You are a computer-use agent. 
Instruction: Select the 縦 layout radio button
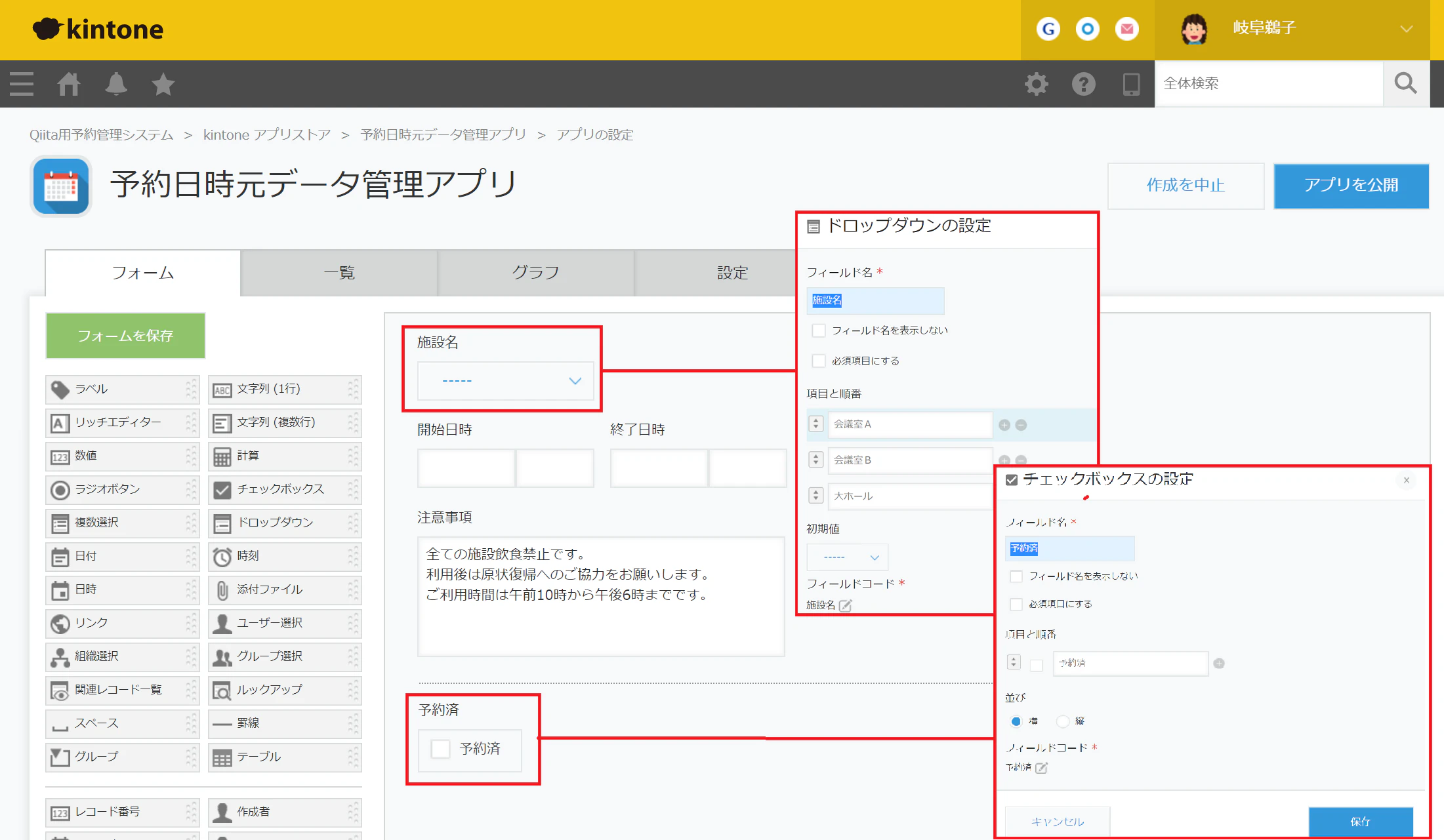pyautogui.click(x=1063, y=721)
